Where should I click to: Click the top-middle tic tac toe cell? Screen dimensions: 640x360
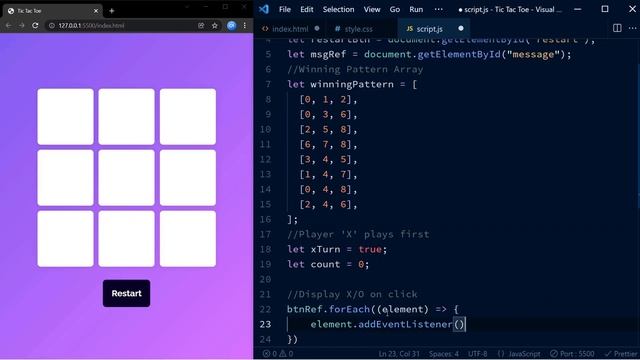click(x=127, y=116)
